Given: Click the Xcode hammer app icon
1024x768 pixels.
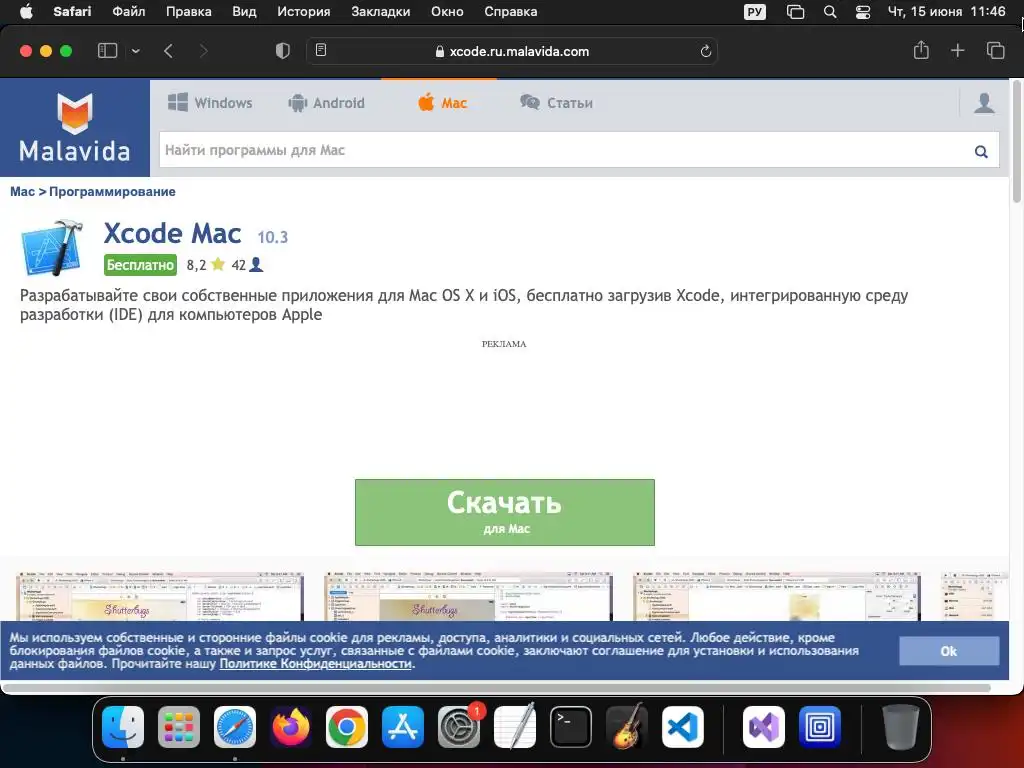Looking at the screenshot, I should coord(52,248).
